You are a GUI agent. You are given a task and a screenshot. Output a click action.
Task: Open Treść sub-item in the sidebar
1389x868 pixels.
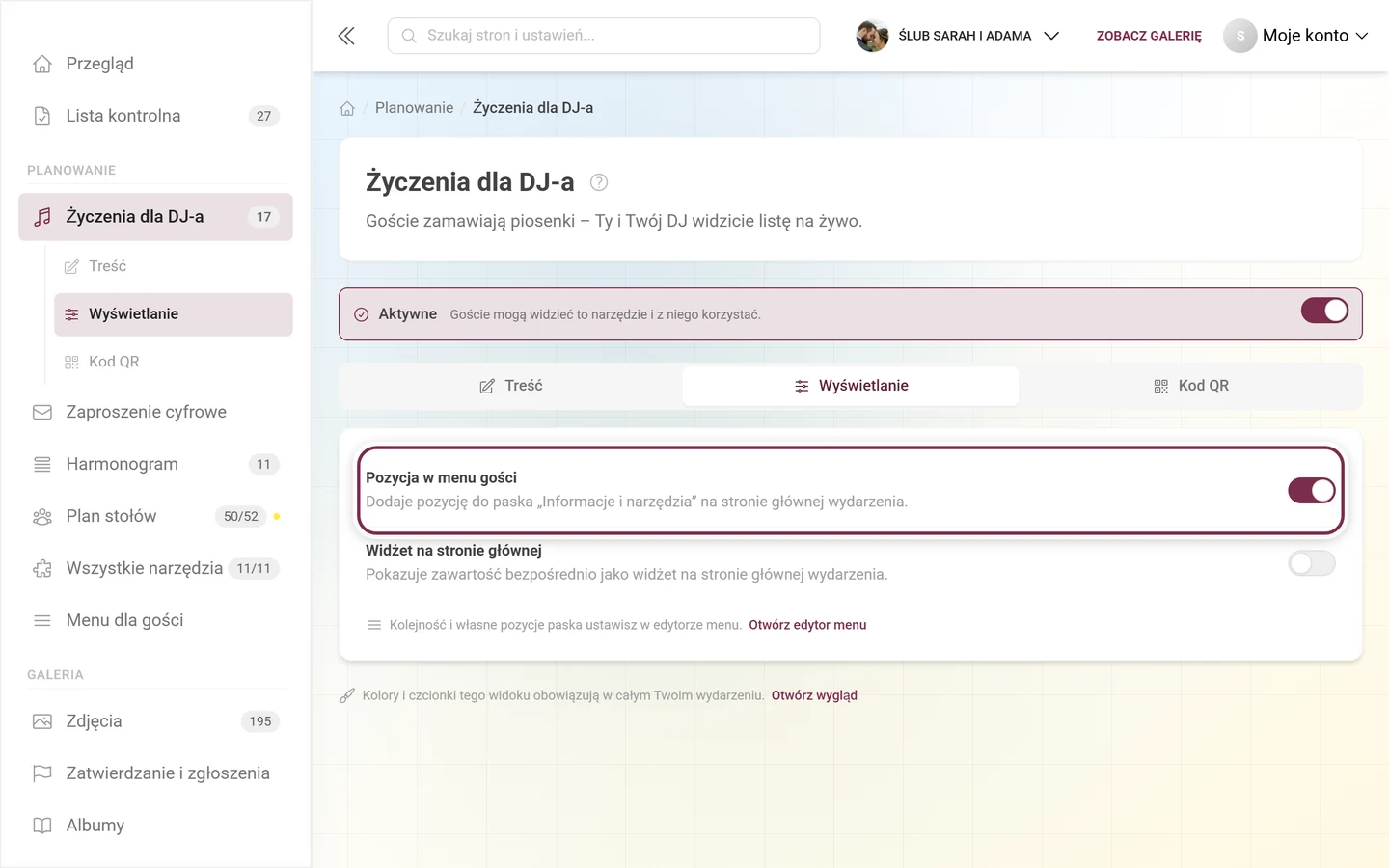174,266
